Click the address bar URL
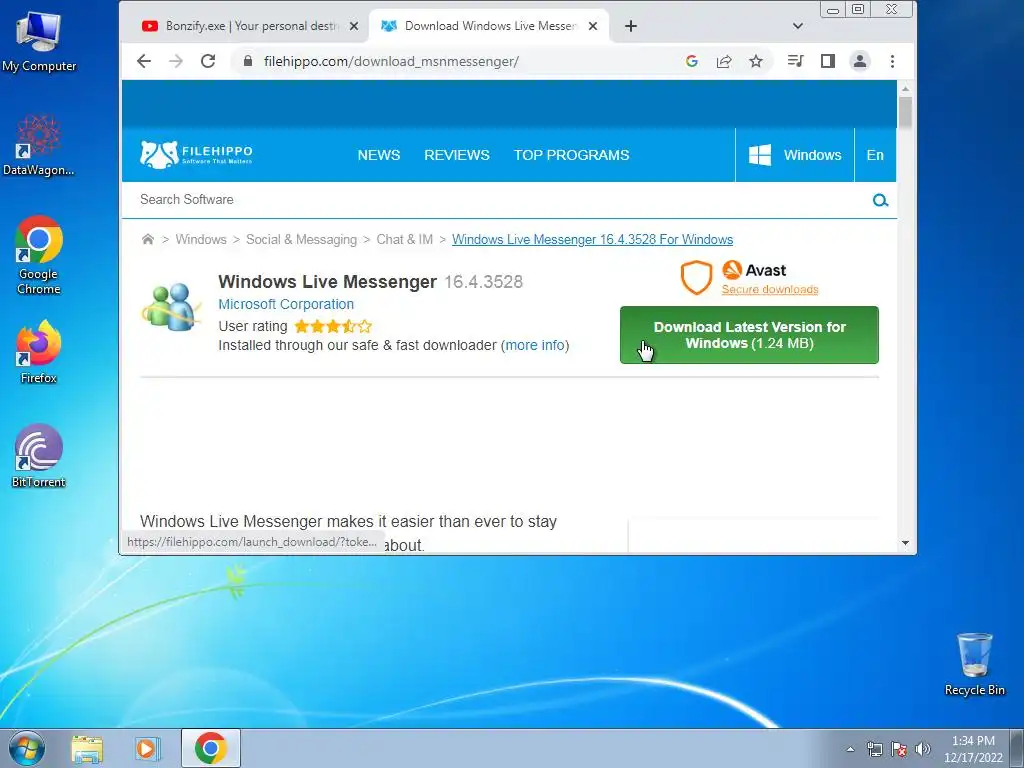The width and height of the screenshot is (1024, 768). (391, 61)
